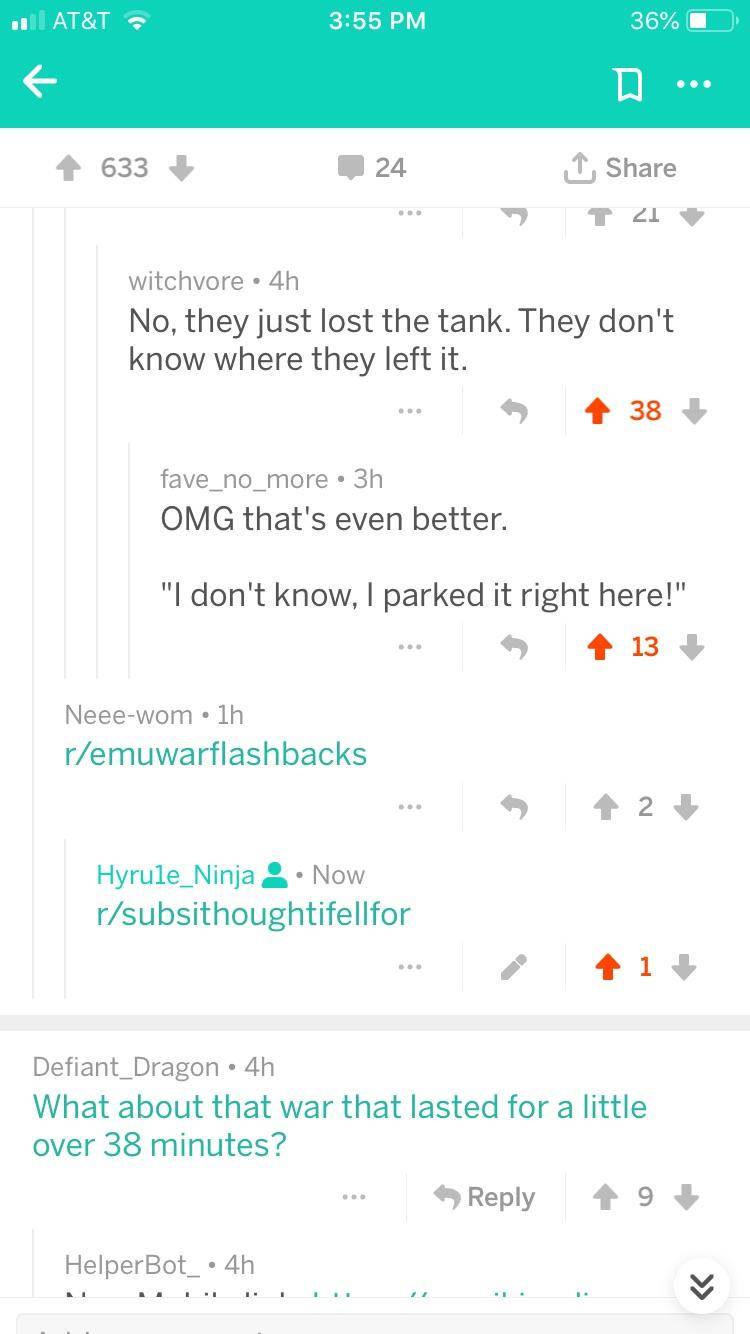Open more options for Hyrule_Ninja's comment
Image resolution: width=750 pixels, height=1334 pixels.
[409, 967]
